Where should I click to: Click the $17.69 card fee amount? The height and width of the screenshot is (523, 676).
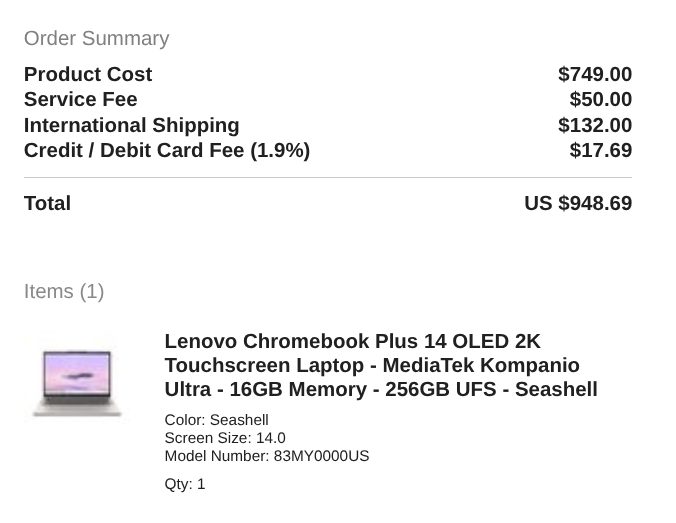click(601, 150)
